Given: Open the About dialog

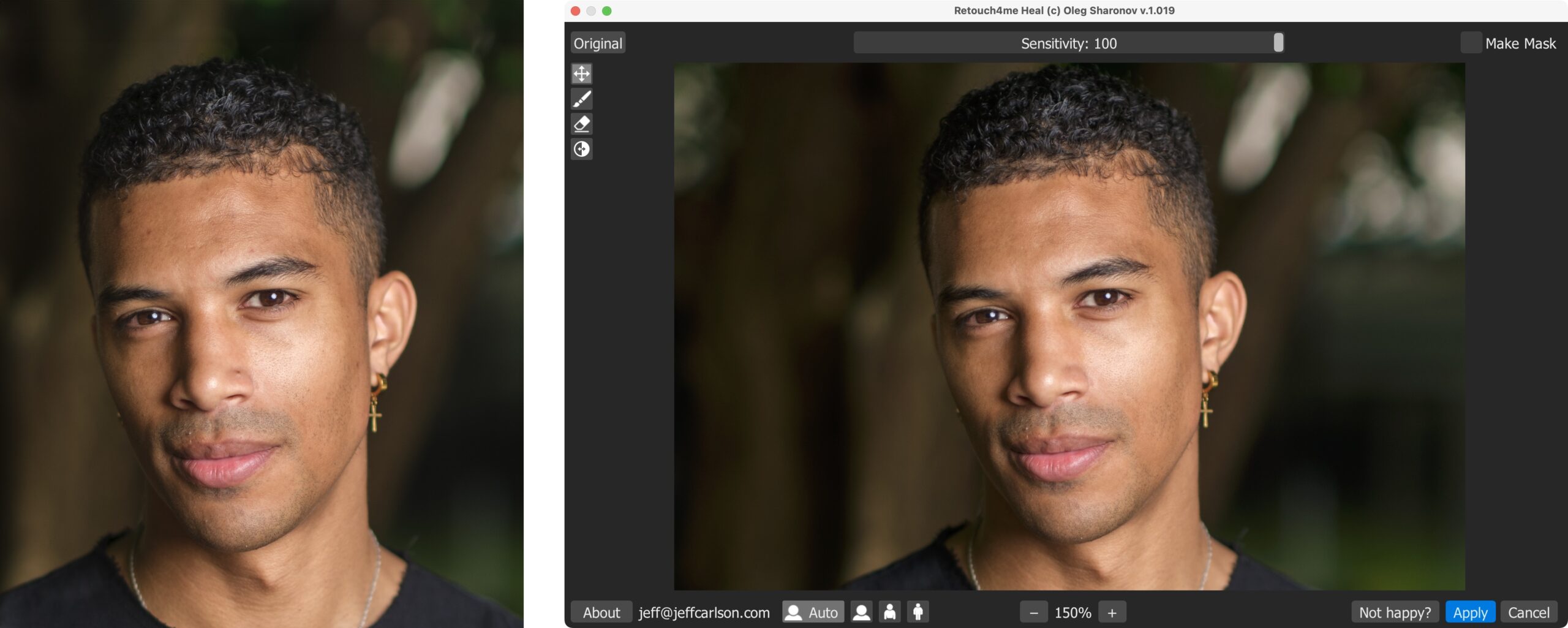Looking at the screenshot, I should pyautogui.click(x=601, y=611).
